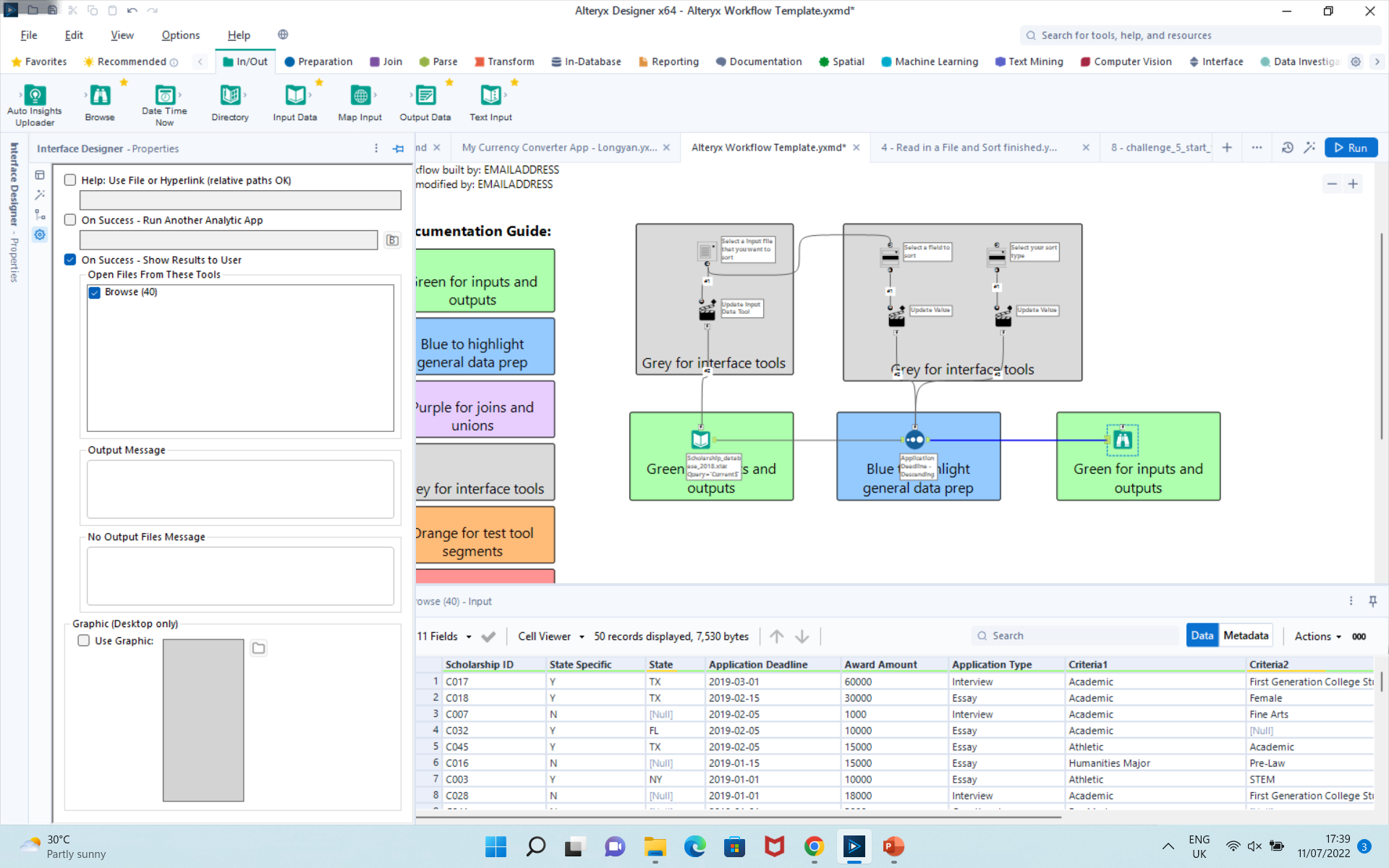Select the Browse tool in palette

[x=100, y=104]
